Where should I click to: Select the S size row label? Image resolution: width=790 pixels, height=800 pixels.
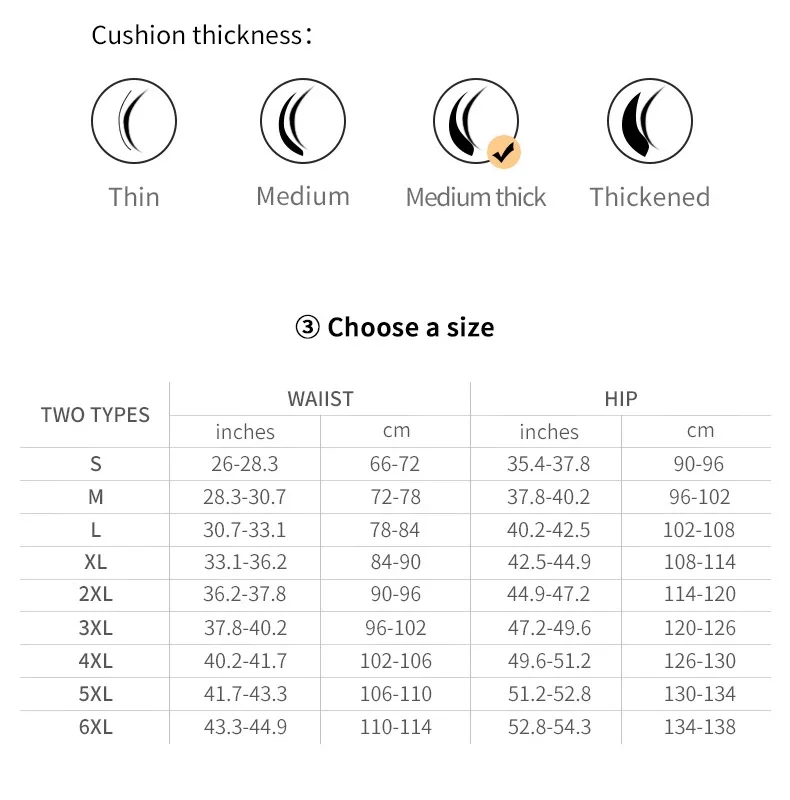[x=96, y=464]
